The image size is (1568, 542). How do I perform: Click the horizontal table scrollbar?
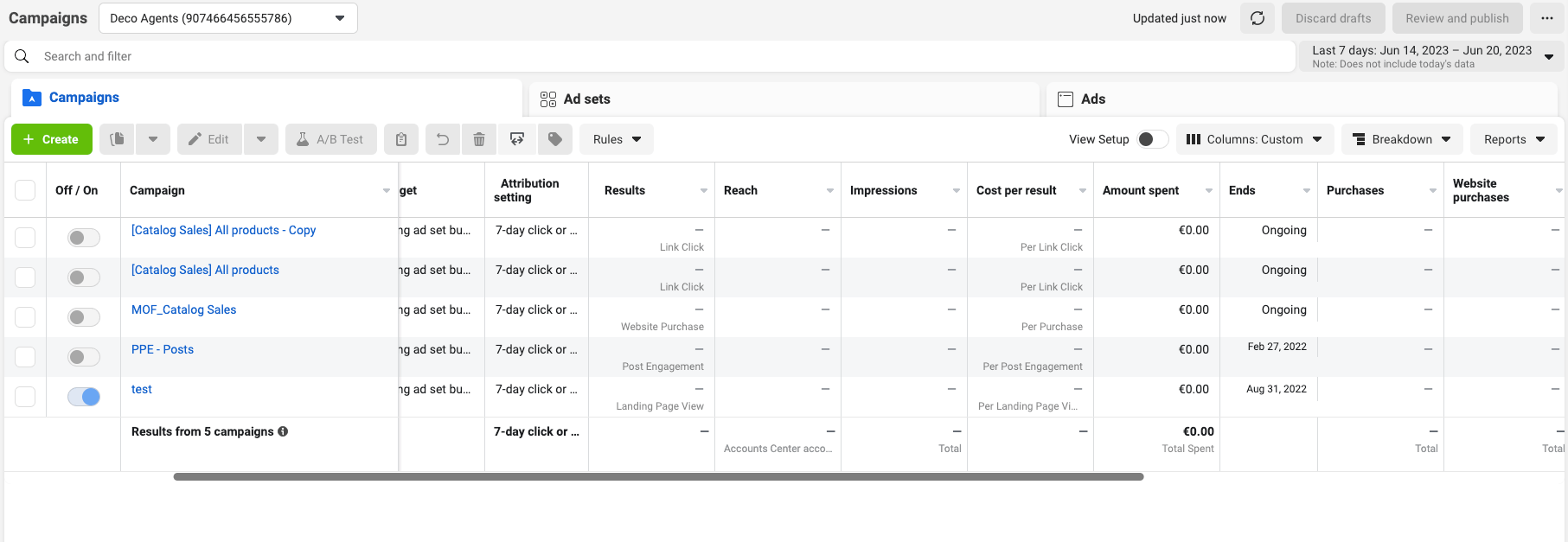click(658, 476)
